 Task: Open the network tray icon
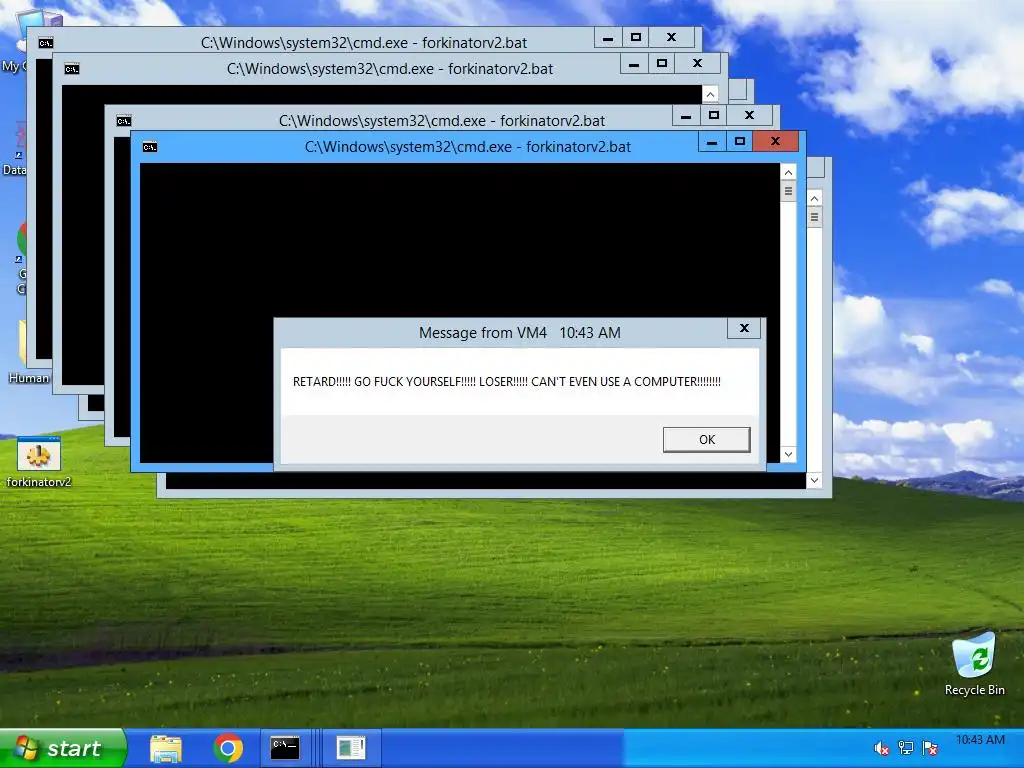[x=906, y=748]
